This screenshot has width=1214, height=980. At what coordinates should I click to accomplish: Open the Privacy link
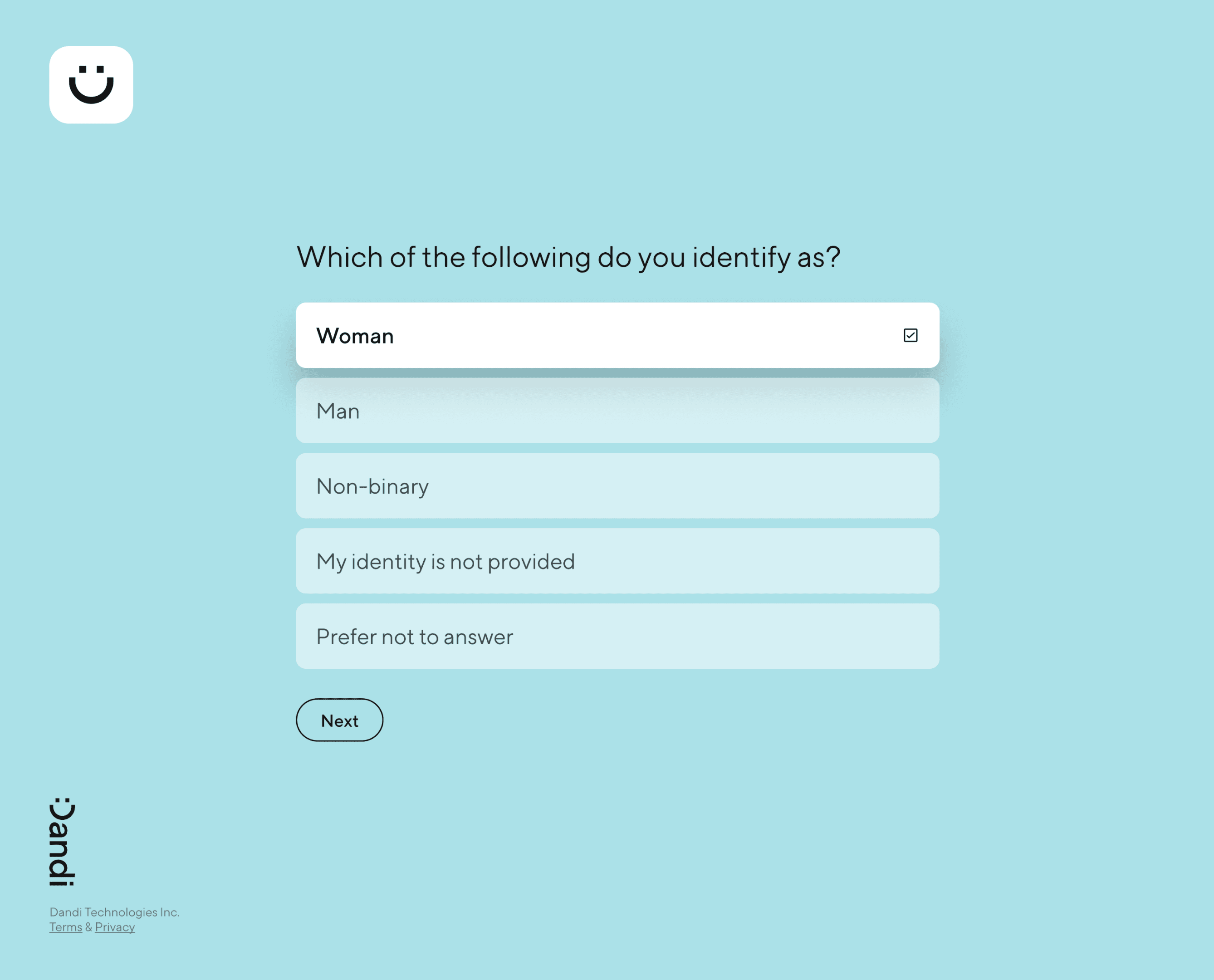click(115, 927)
